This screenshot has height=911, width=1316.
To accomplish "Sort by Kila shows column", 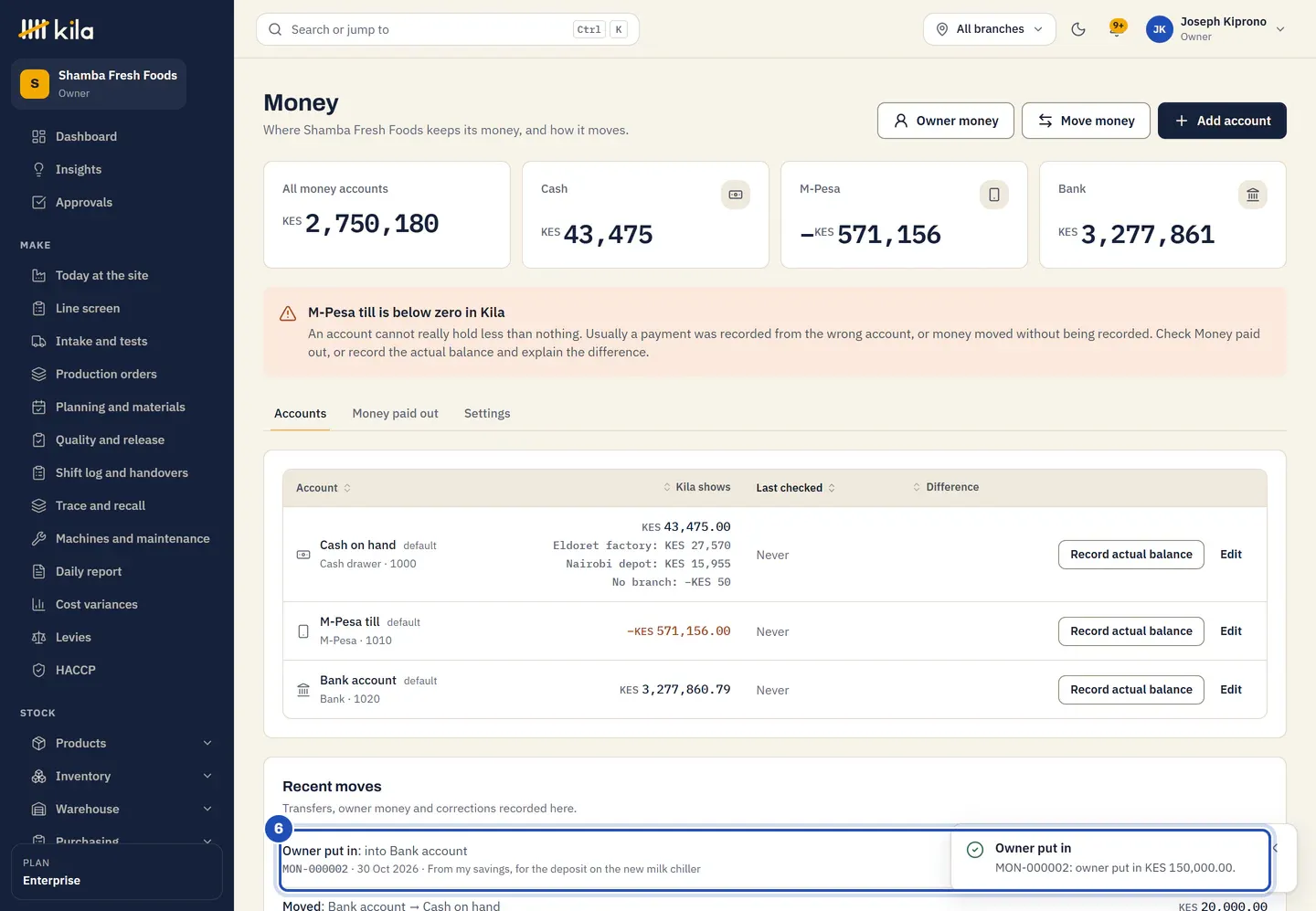I will [x=697, y=487].
